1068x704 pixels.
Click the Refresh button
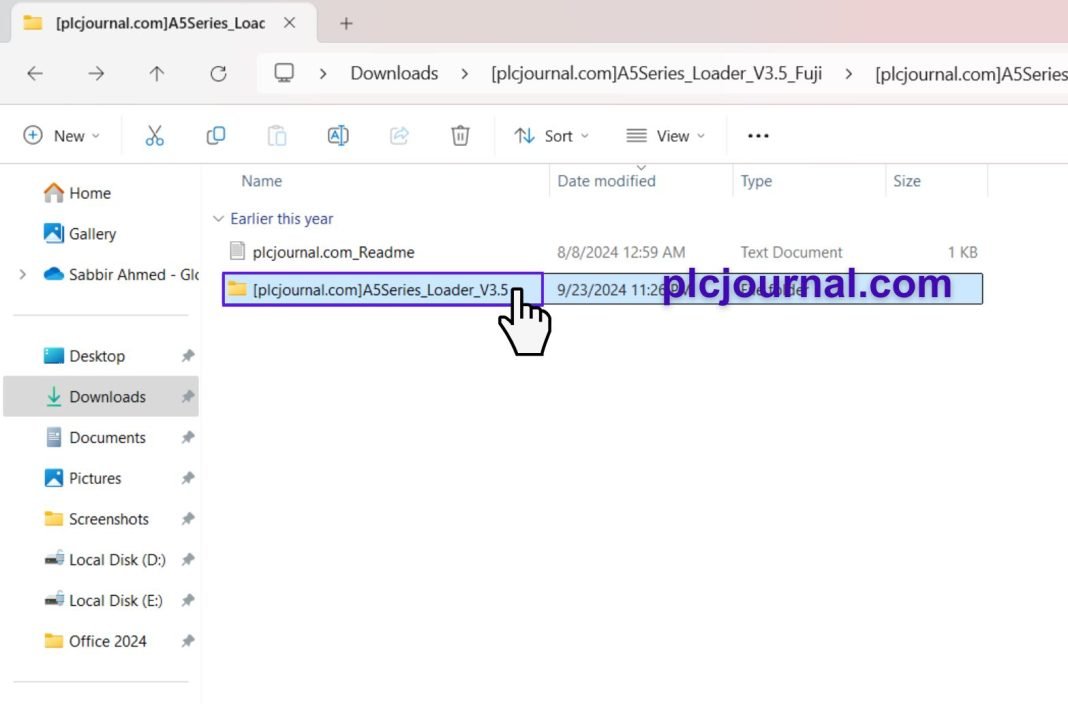pyautogui.click(x=218, y=73)
